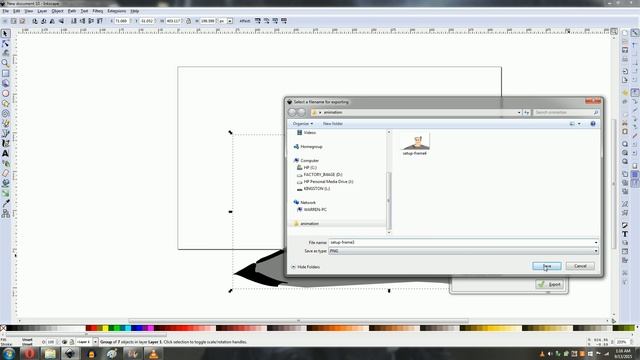Image resolution: width=640 pixels, height=360 pixels.
Task: Toggle first Affect scale stroke button
Action: (258, 21)
